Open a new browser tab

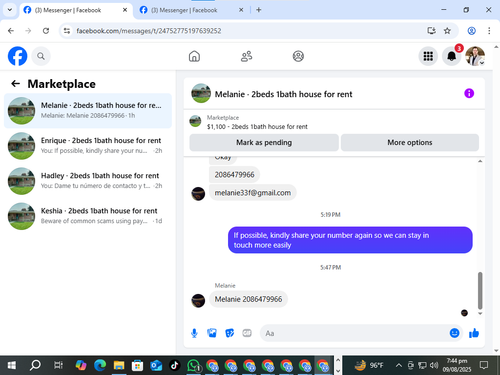[x=259, y=10]
